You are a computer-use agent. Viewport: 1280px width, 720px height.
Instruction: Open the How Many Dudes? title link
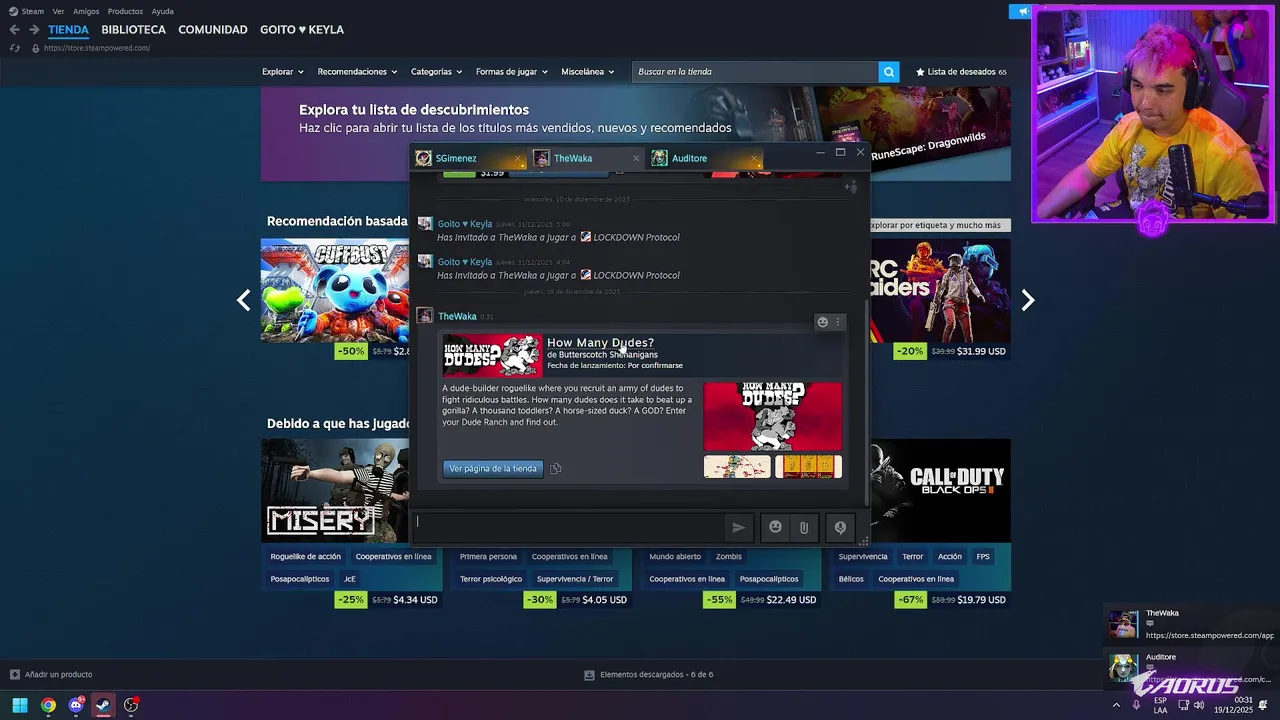[x=600, y=342]
